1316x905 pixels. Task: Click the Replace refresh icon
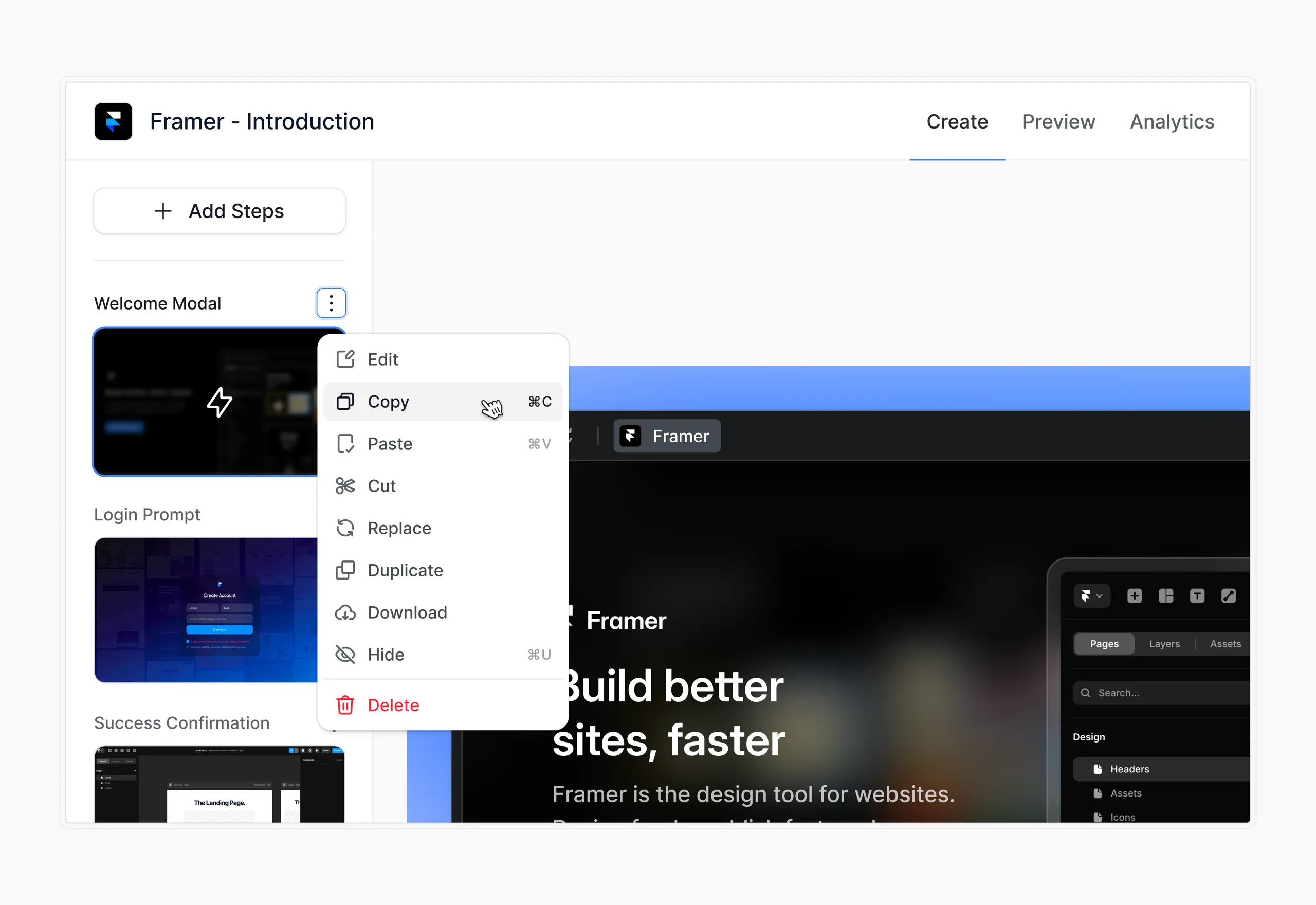[345, 528]
